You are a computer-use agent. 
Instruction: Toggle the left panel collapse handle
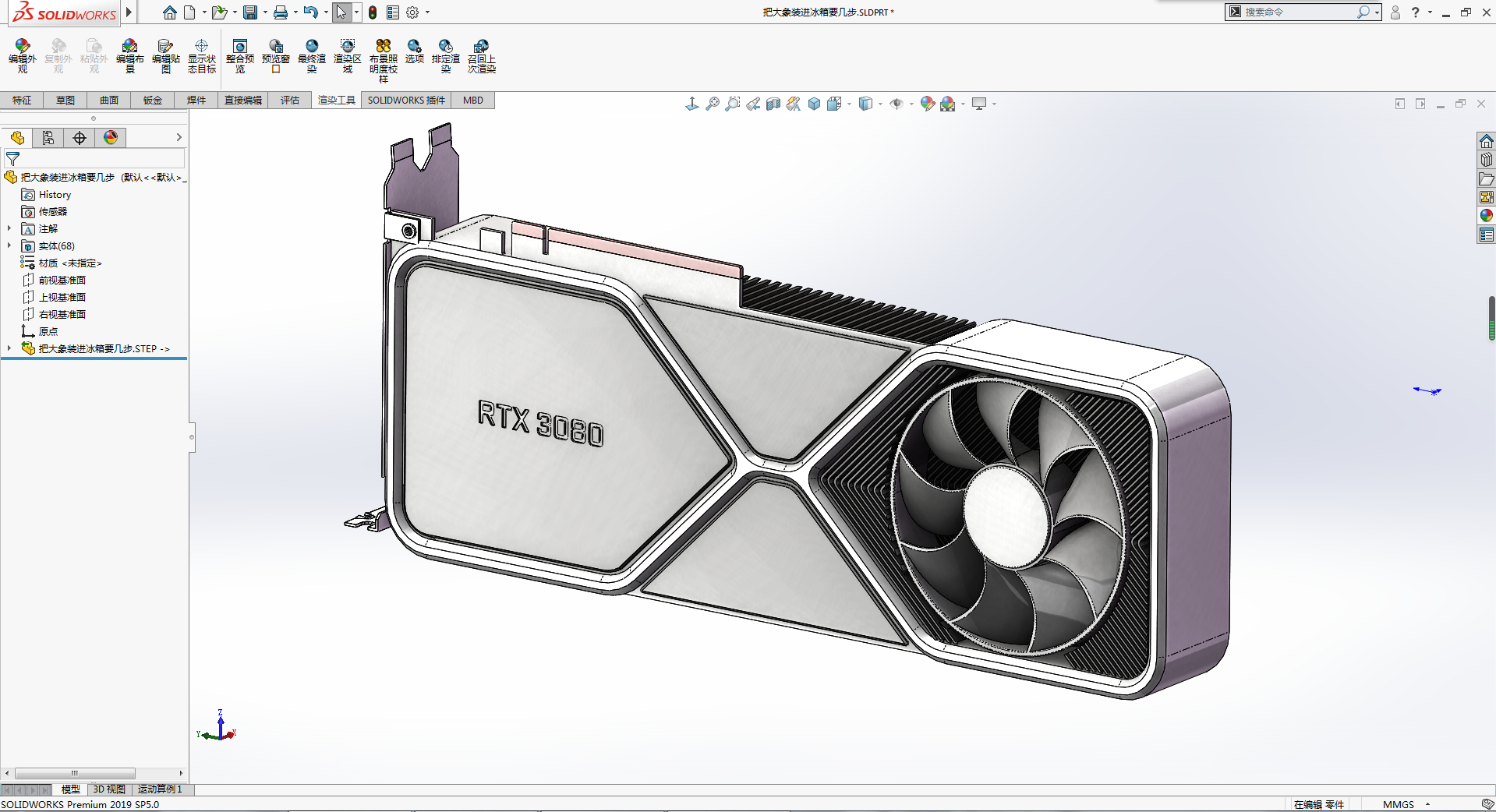click(192, 437)
